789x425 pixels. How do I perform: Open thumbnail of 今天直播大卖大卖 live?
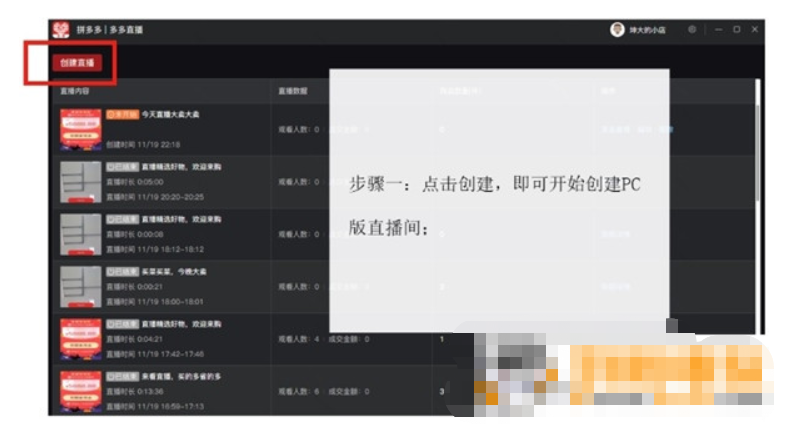(x=81, y=129)
